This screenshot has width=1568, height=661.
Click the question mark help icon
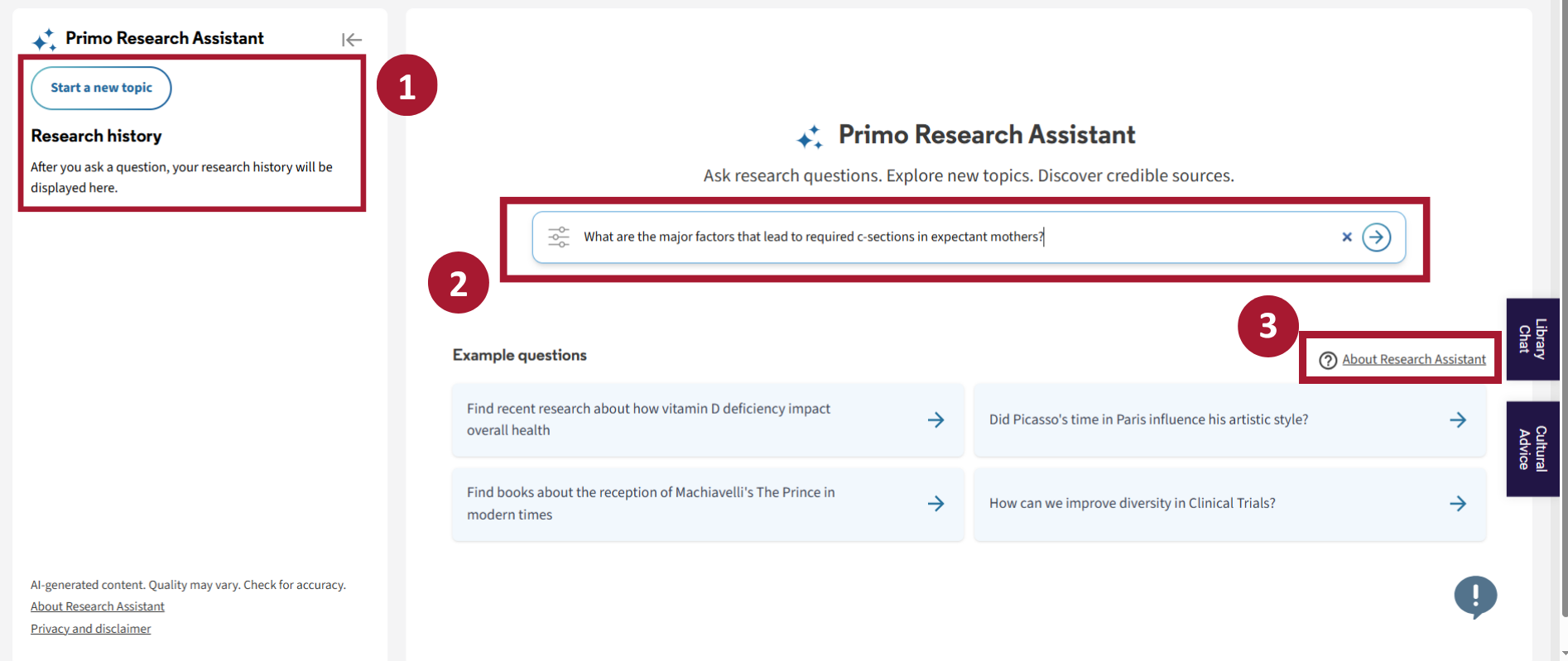click(x=1328, y=360)
